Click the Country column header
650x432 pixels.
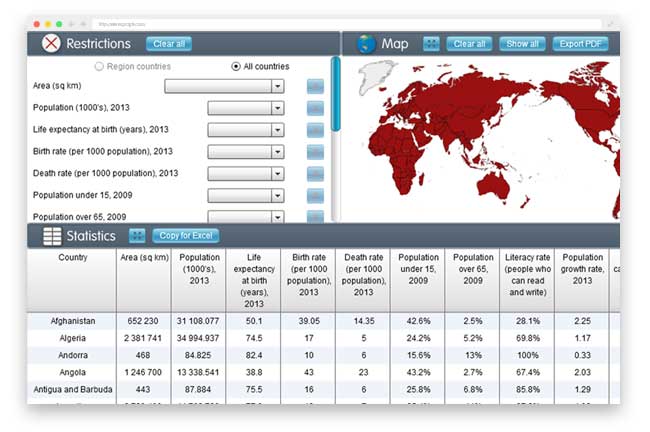[x=72, y=258]
